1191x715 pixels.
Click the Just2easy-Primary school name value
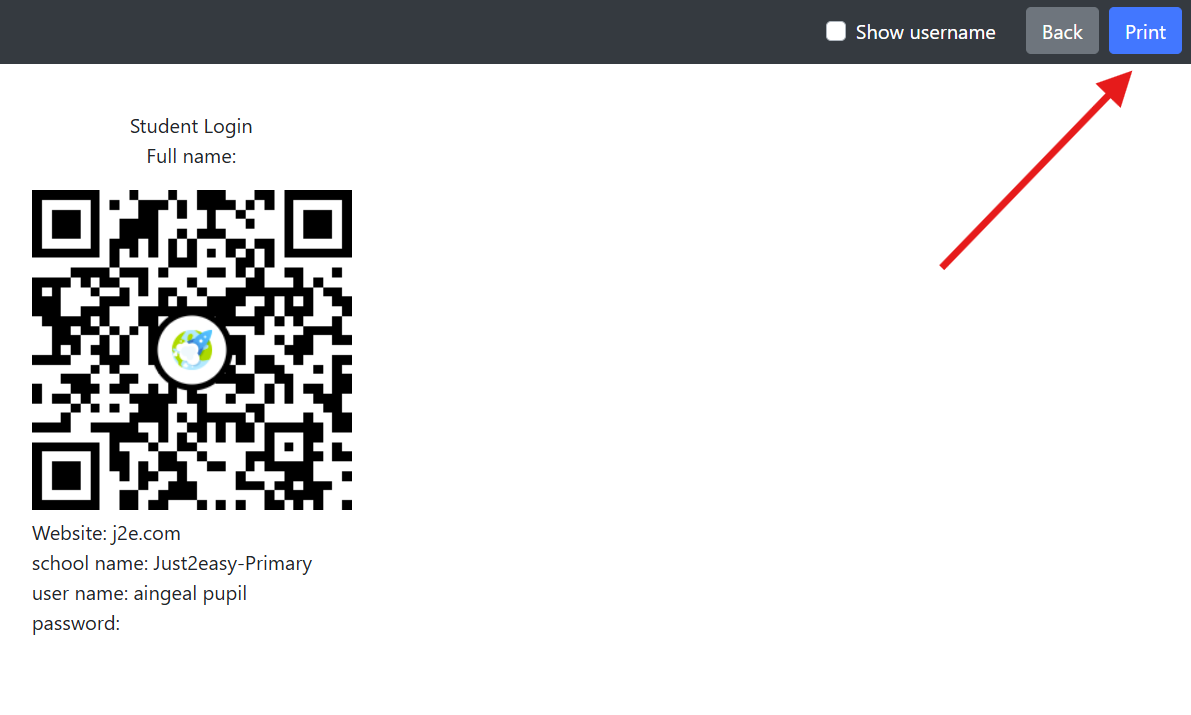[x=232, y=564]
